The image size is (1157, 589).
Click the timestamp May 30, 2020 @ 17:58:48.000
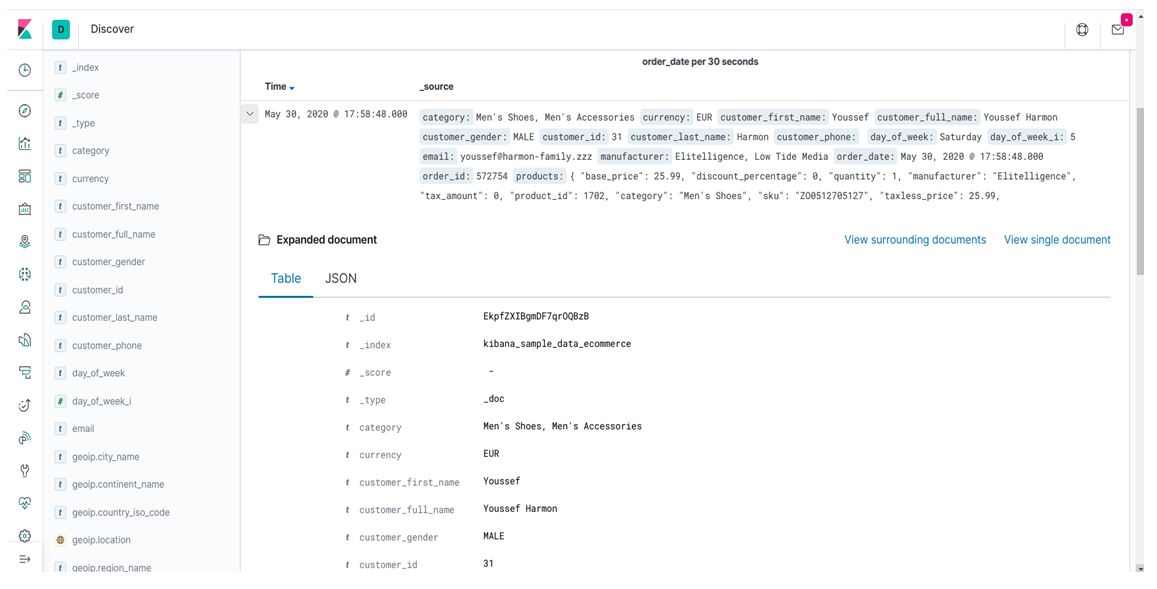point(336,114)
